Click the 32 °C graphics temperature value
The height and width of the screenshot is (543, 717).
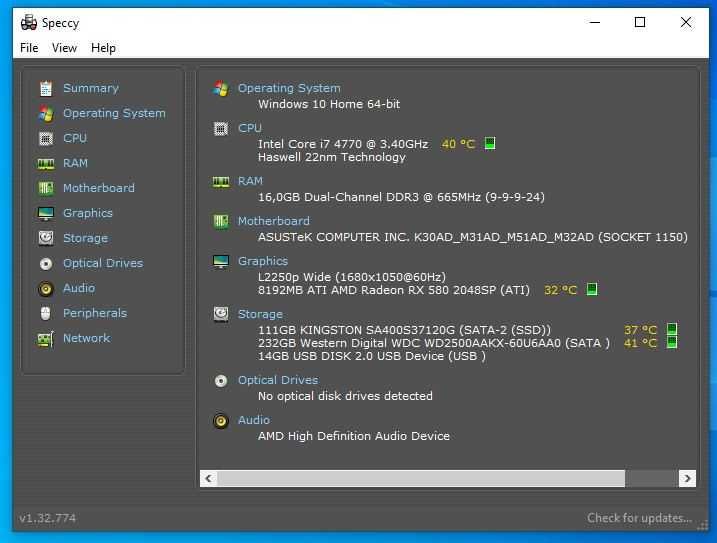561,290
